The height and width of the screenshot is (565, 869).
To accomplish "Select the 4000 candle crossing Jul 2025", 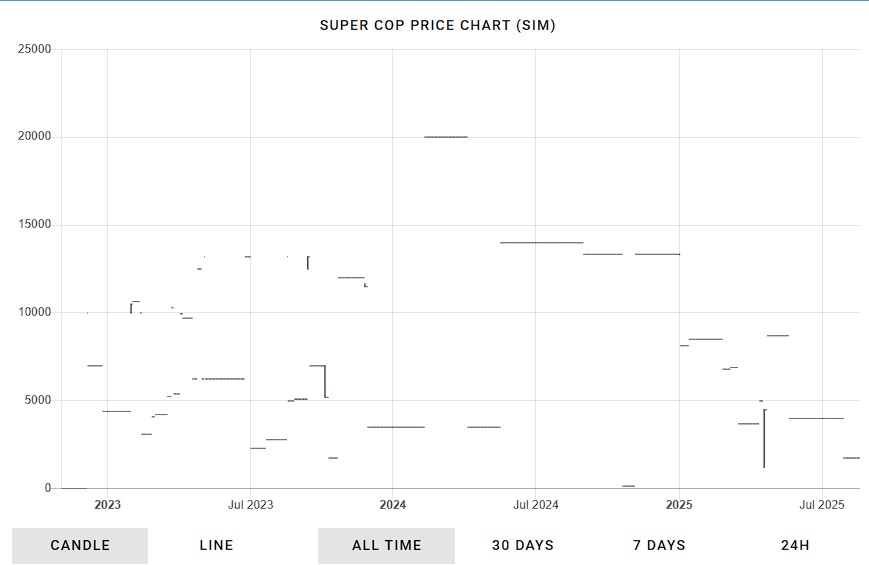I will [816, 418].
